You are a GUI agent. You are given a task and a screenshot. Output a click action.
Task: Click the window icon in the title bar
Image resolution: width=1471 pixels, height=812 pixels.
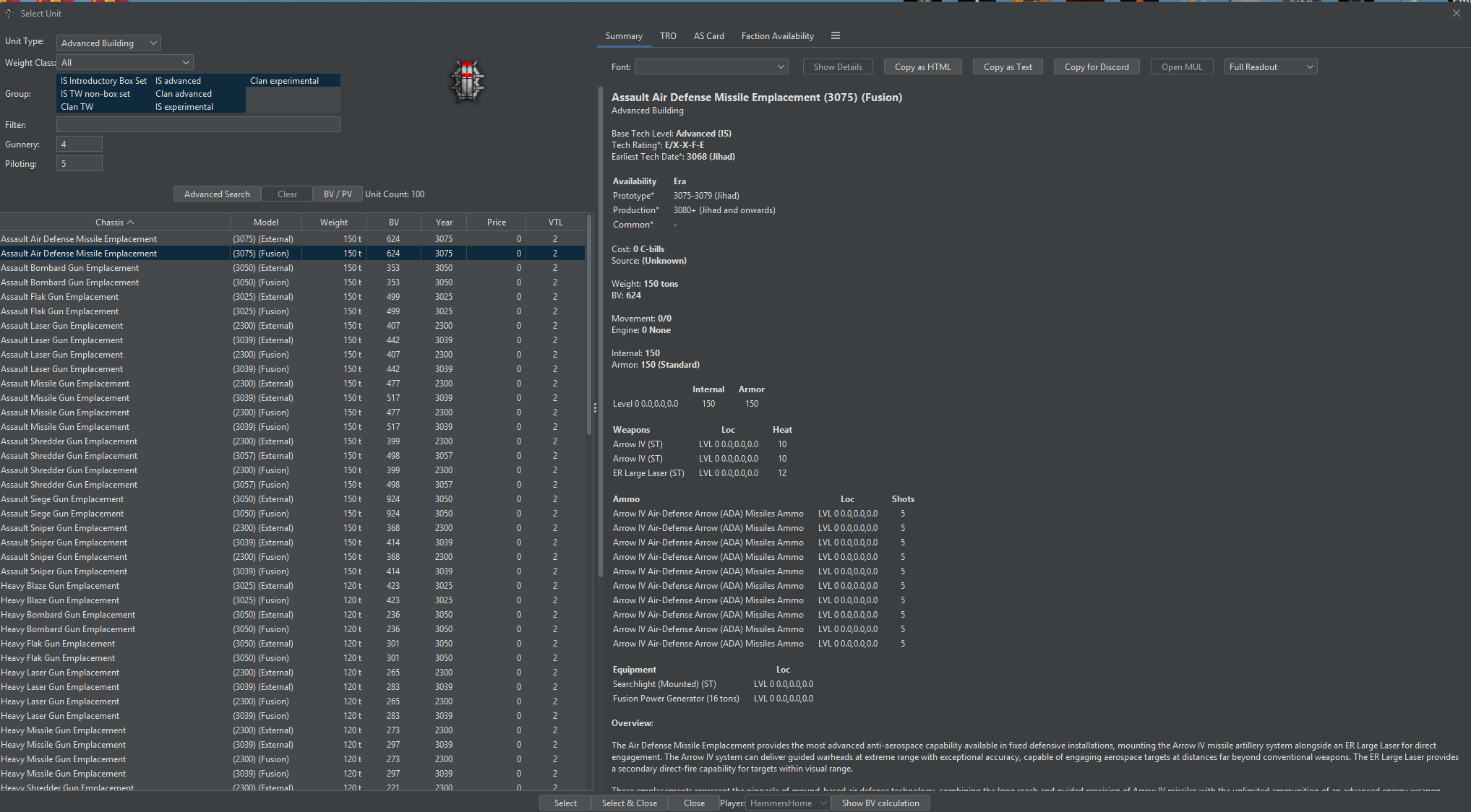click(x=9, y=13)
